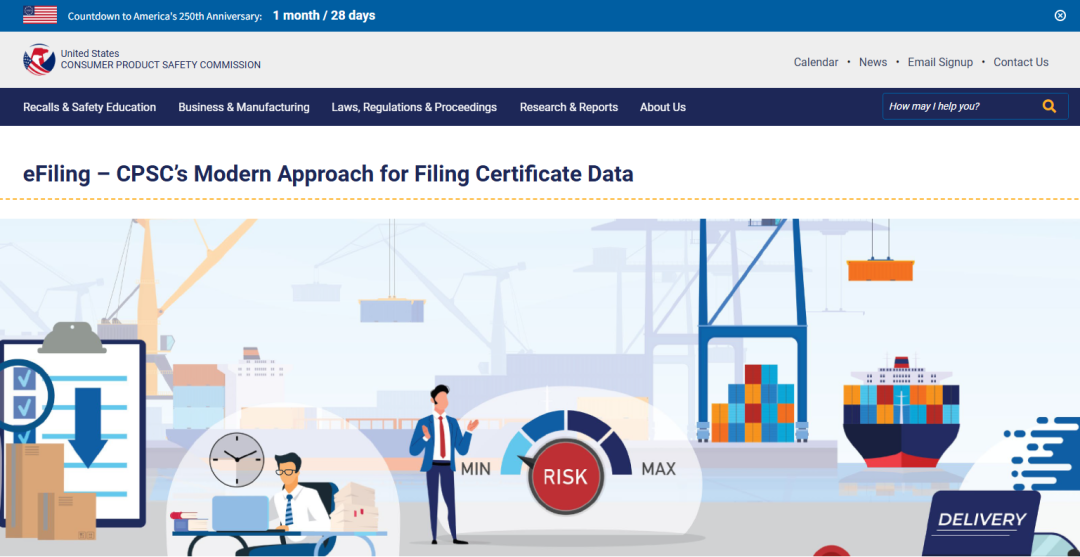This screenshot has width=1080, height=557.
Task: Click the '1 month / 28 days' countdown text
Action: 324,15
